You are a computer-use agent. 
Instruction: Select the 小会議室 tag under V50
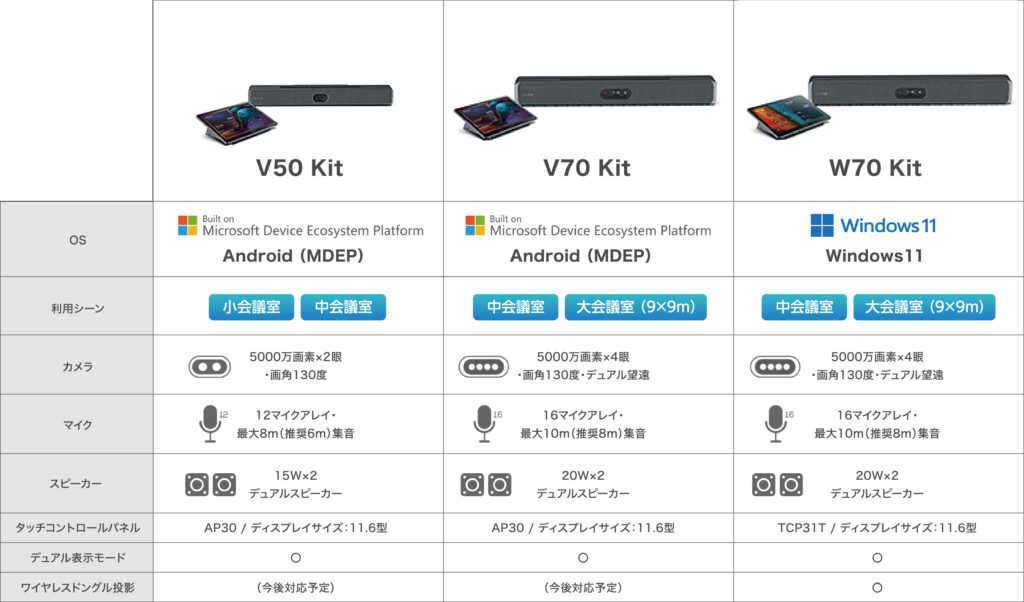click(251, 307)
